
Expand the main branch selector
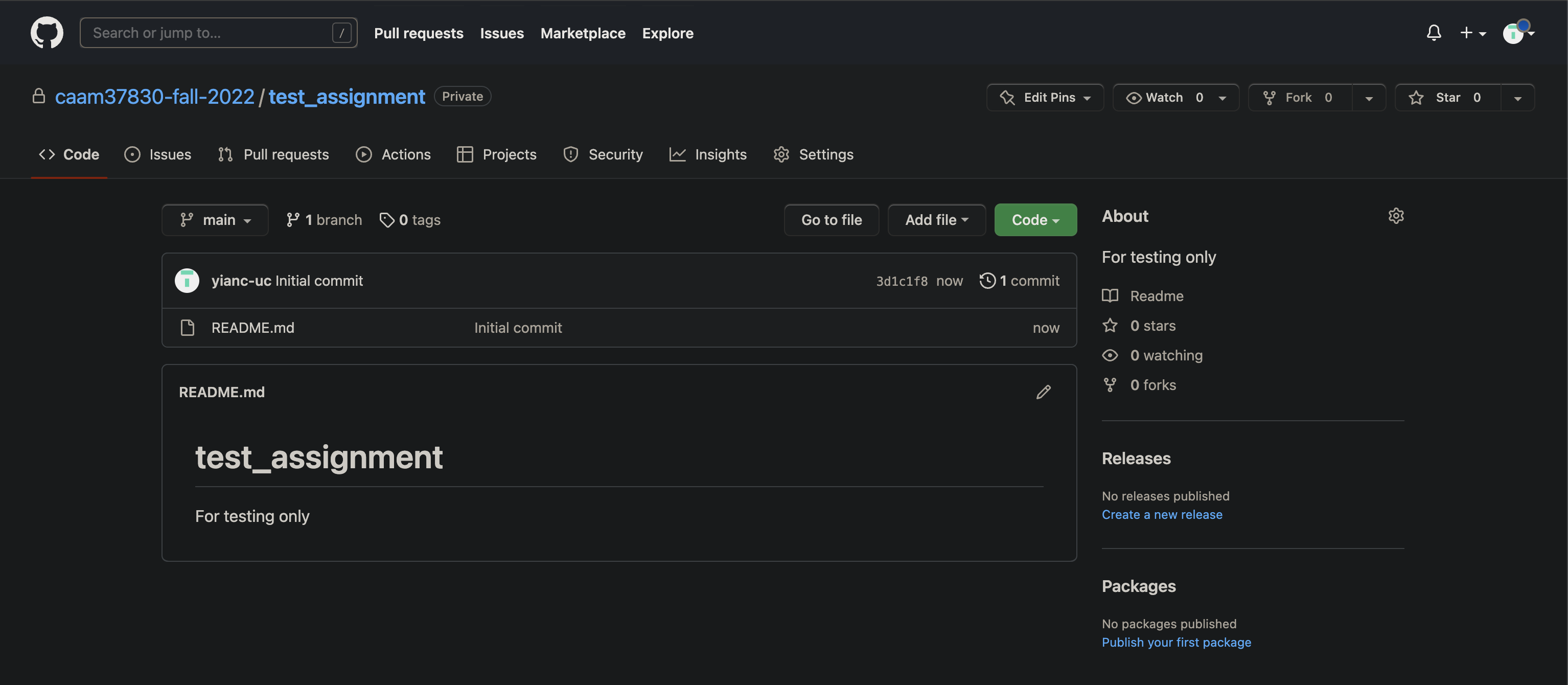(x=215, y=220)
